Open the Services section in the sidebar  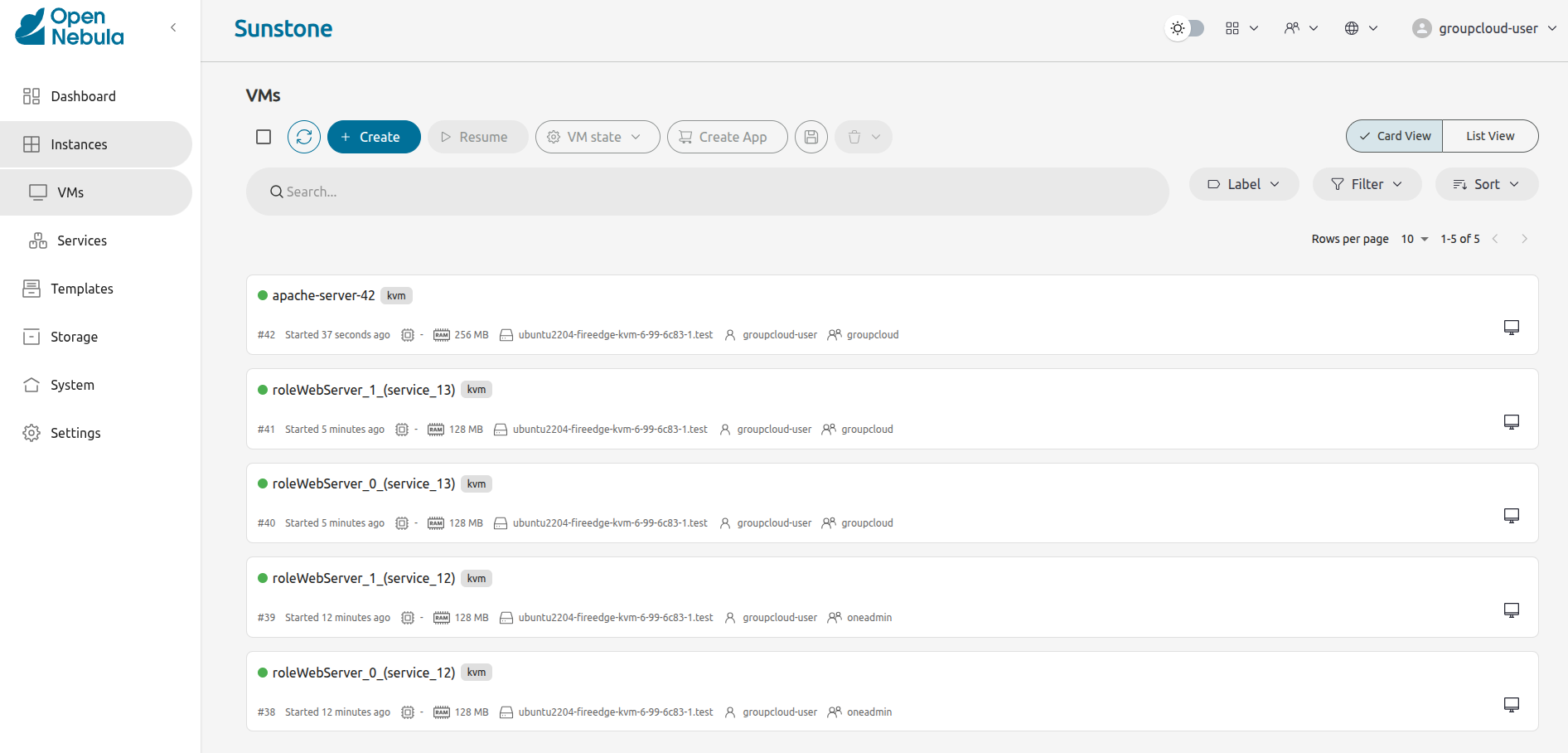(80, 240)
